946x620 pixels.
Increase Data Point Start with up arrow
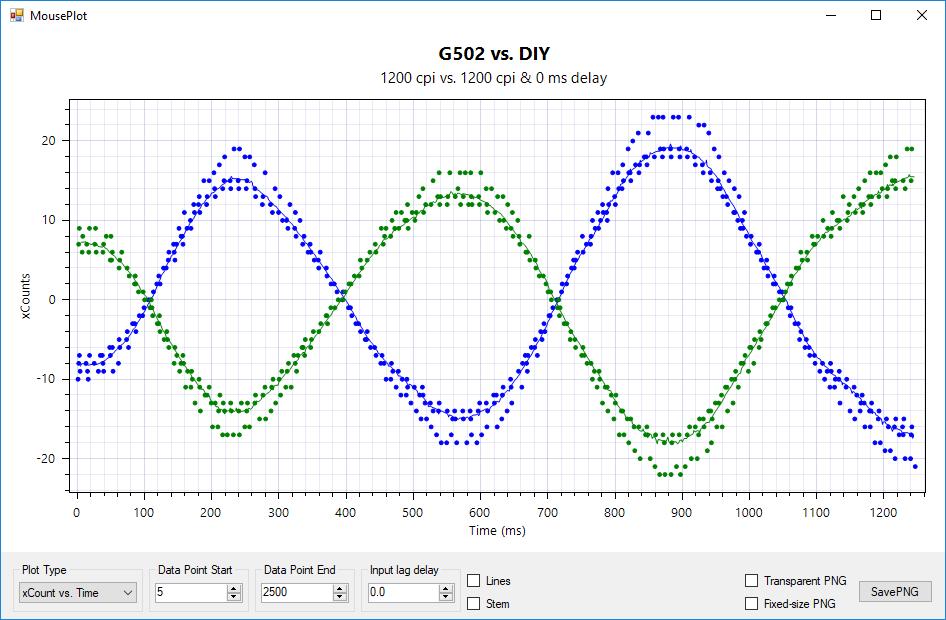(234, 589)
